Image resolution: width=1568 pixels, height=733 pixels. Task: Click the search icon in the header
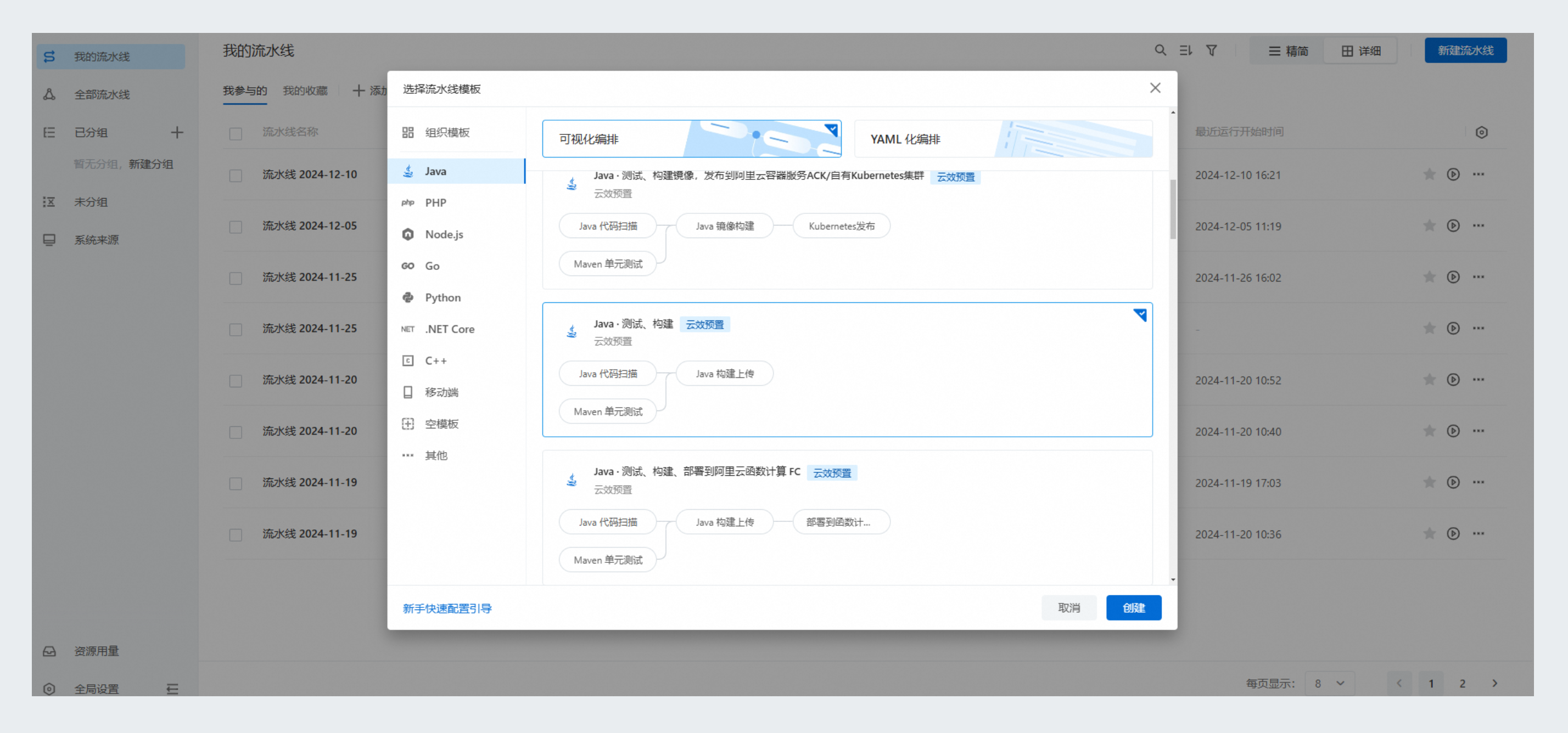pos(1160,50)
